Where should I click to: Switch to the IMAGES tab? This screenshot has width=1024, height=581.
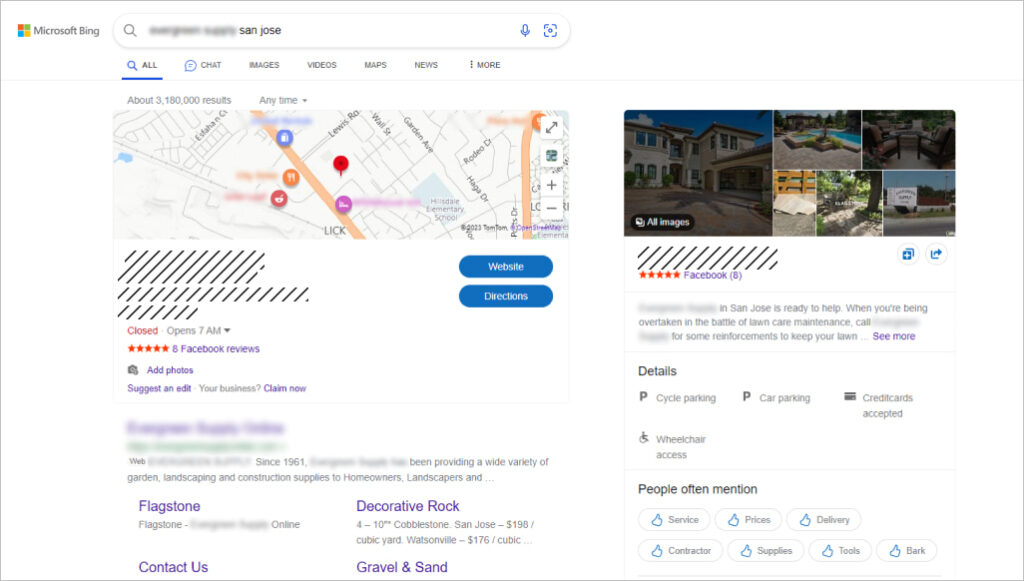[263, 65]
